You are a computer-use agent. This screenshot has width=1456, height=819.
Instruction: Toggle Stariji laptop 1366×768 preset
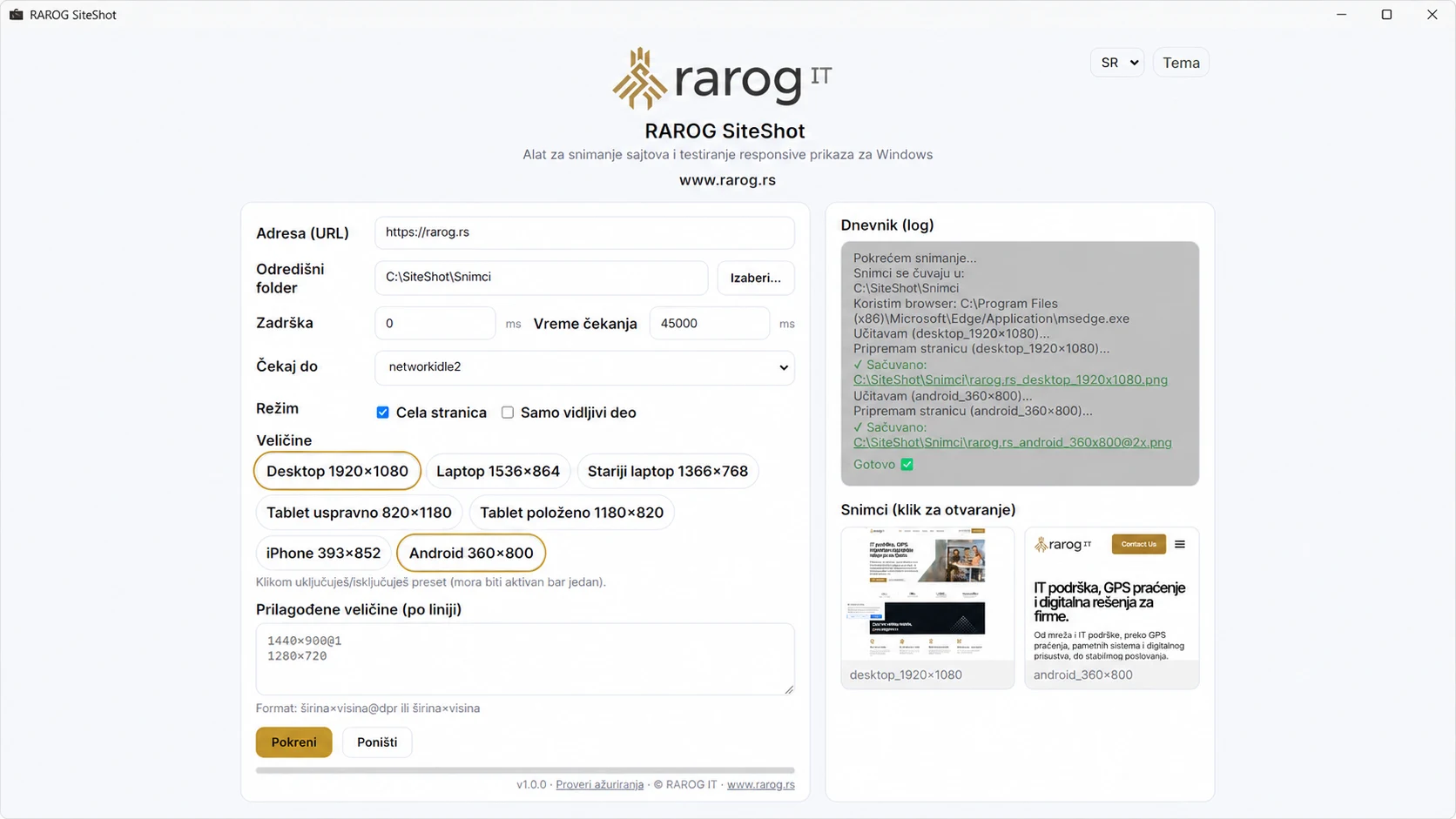(x=668, y=471)
